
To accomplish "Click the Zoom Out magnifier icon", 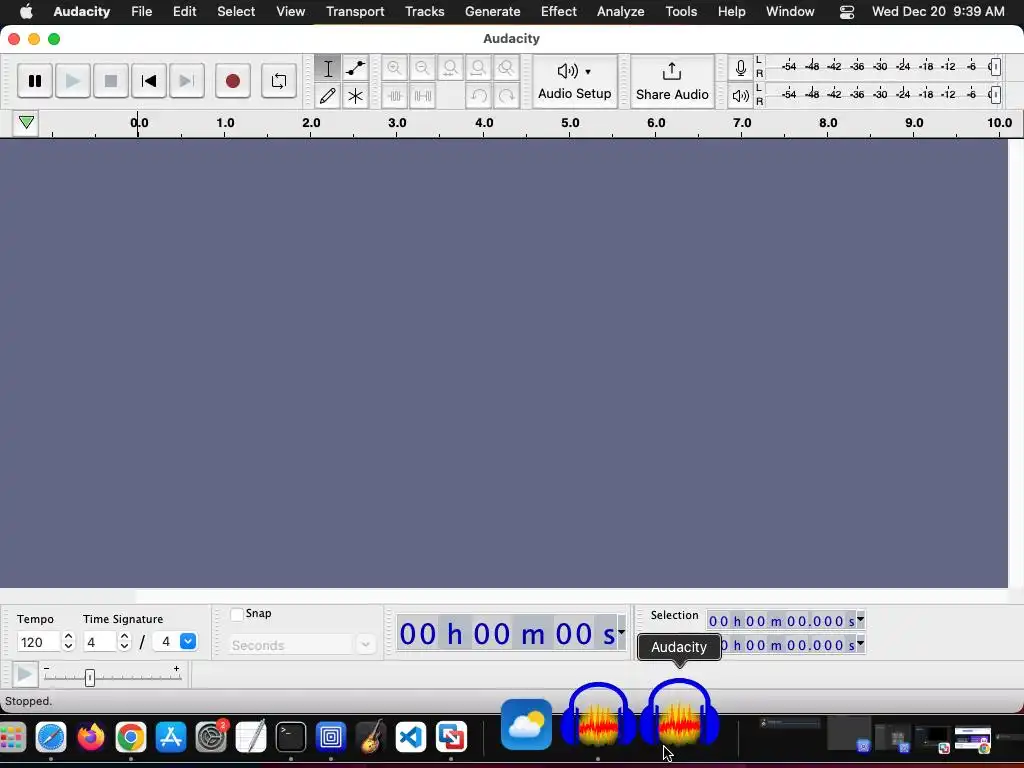I will (x=423, y=68).
